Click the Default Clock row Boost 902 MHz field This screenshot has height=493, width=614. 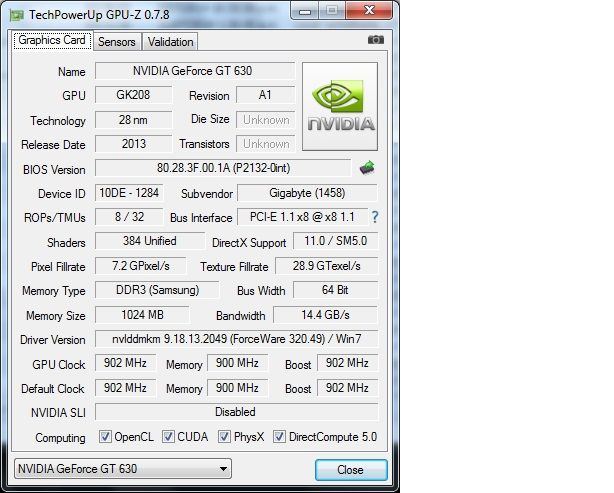(x=347, y=388)
